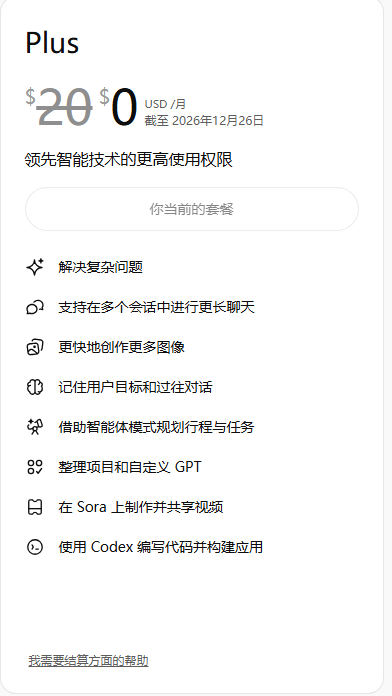Click 记住用户目标和过往对话 text
The width and height of the screenshot is (392, 696).
[135, 387]
